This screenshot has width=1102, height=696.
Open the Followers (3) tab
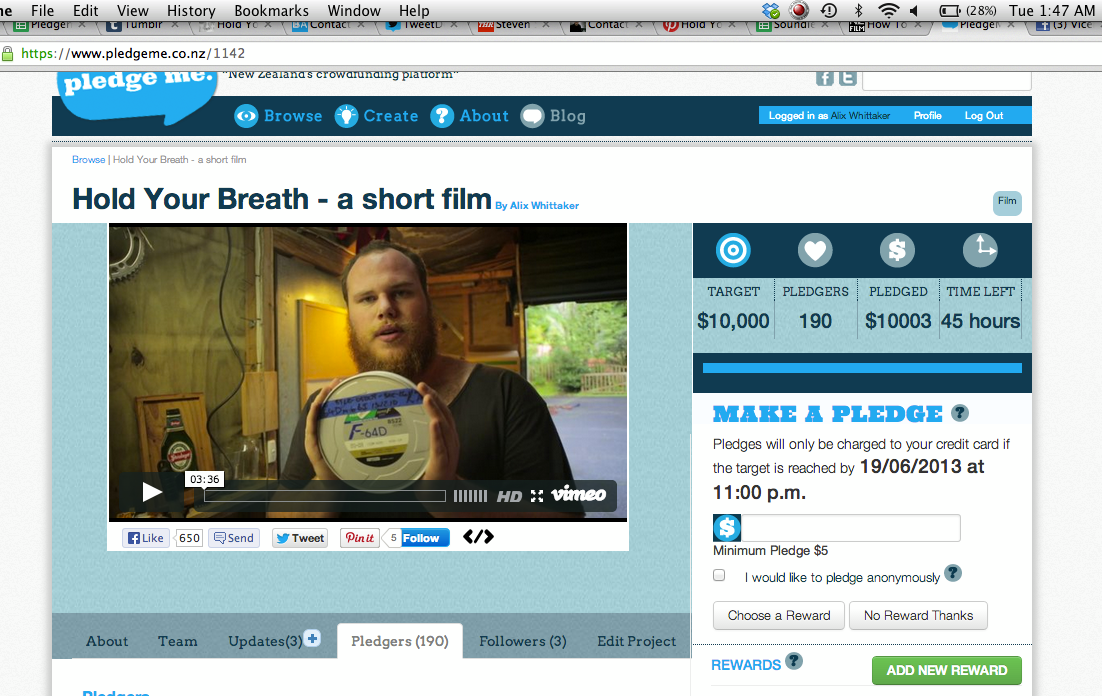point(522,642)
